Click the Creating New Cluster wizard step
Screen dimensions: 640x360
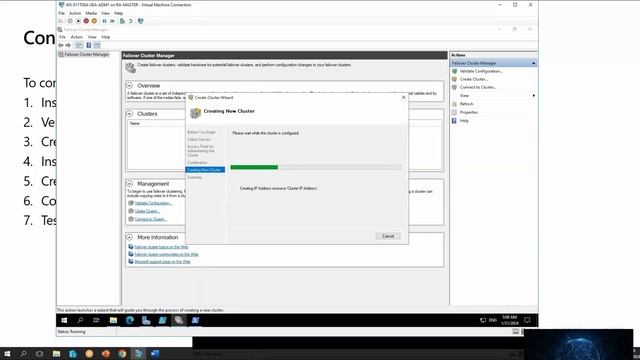click(205, 170)
